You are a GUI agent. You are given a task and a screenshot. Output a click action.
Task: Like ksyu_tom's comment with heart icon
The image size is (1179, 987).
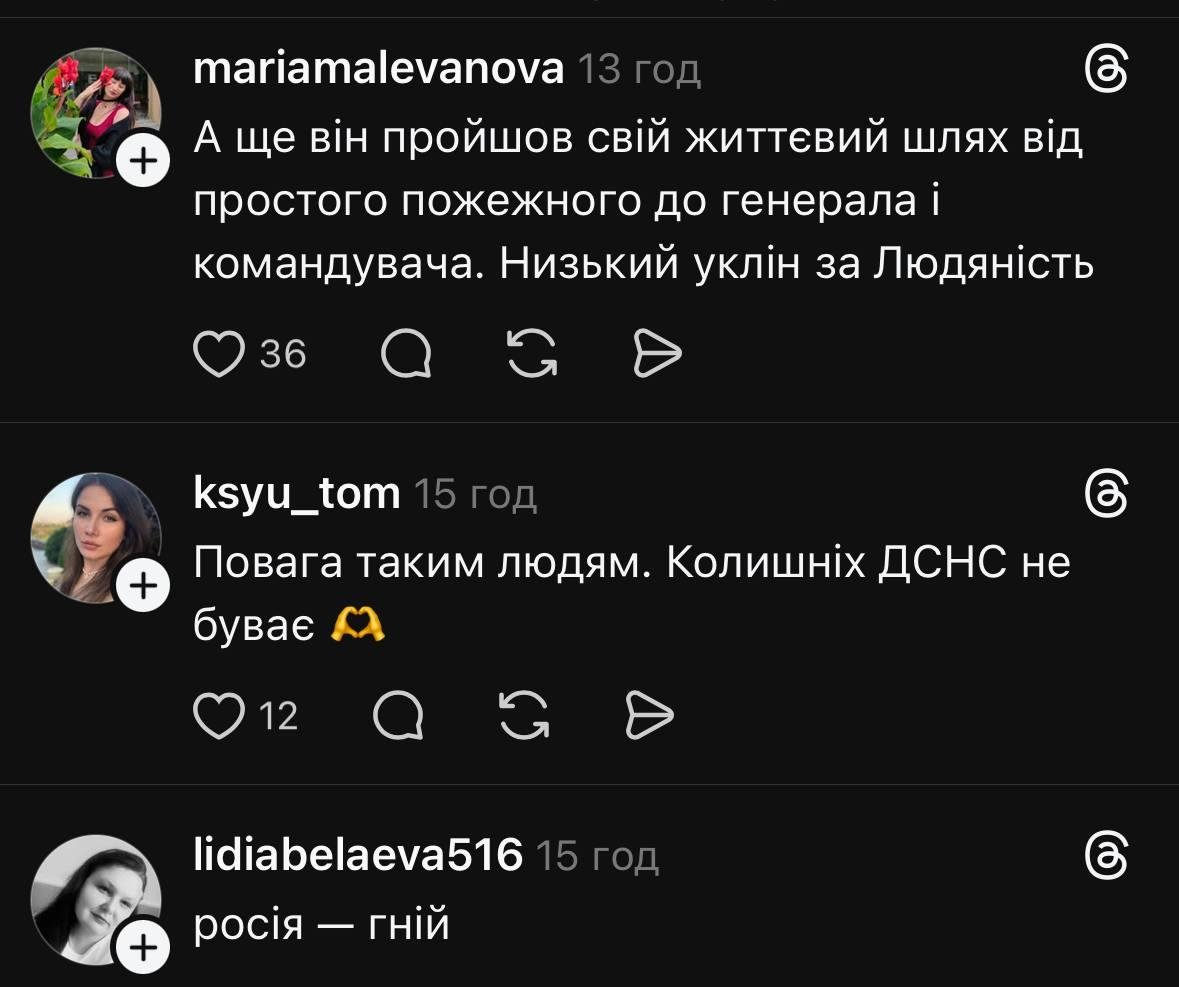218,716
